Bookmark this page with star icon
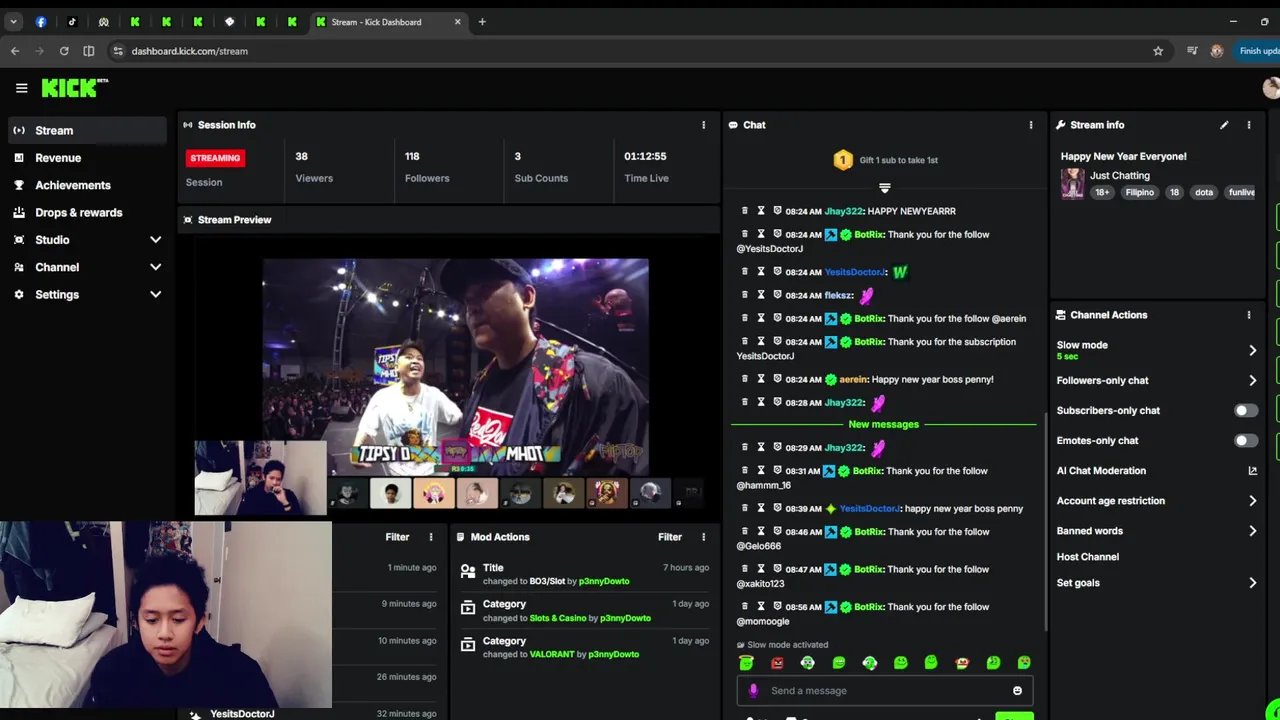This screenshot has width=1280, height=720. pos(1158,51)
